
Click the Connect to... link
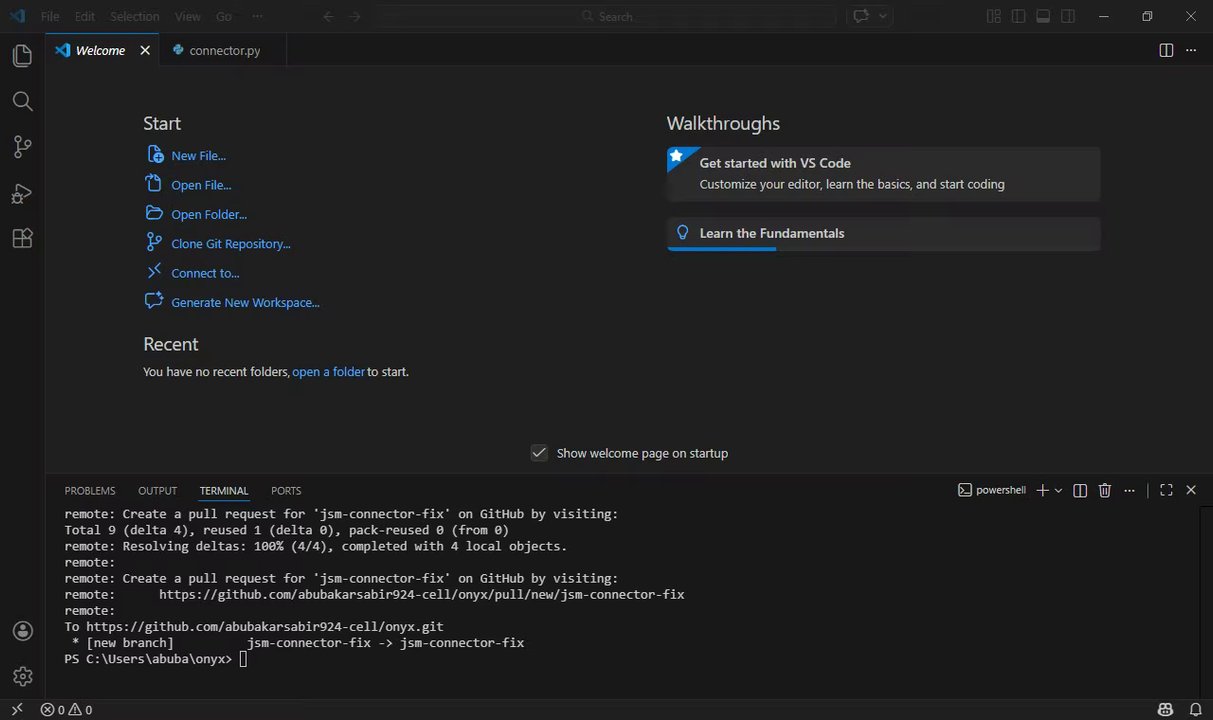click(x=205, y=273)
